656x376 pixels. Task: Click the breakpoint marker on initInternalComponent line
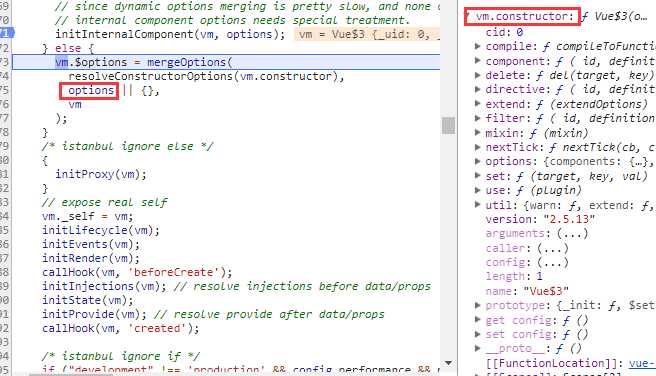[x=7, y=33]
